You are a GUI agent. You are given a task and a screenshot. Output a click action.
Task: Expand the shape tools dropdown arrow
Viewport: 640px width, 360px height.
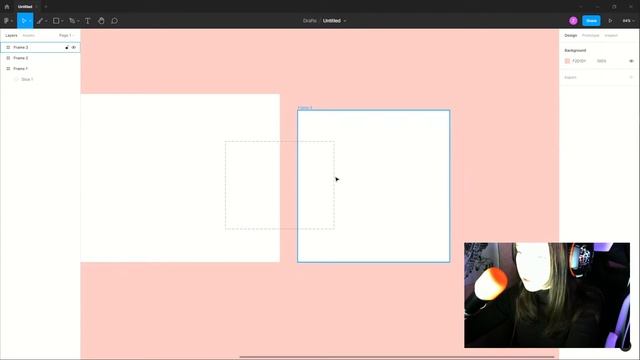coord(62,21)
